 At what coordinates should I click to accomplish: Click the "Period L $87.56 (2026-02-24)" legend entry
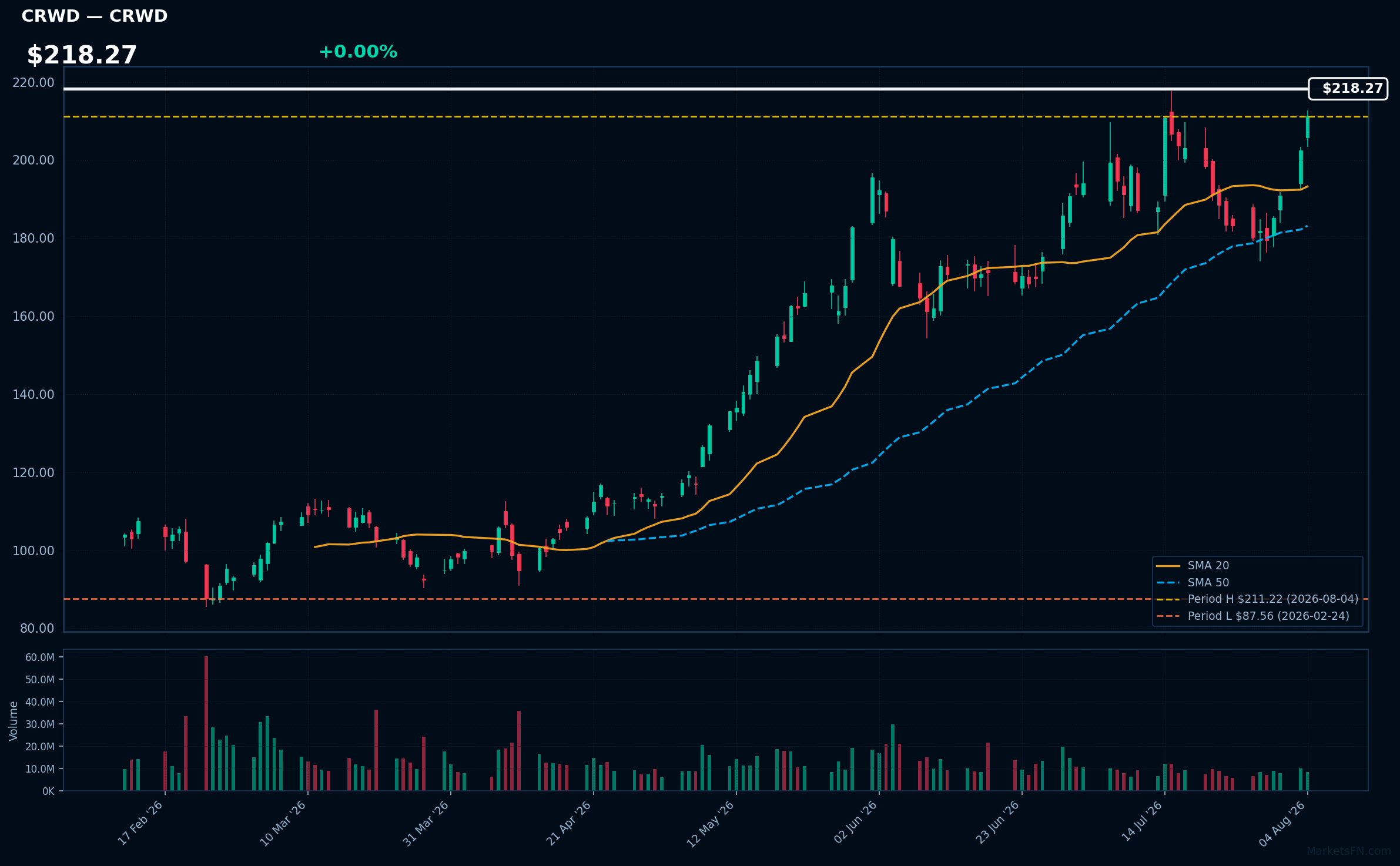click(1252, 616)
